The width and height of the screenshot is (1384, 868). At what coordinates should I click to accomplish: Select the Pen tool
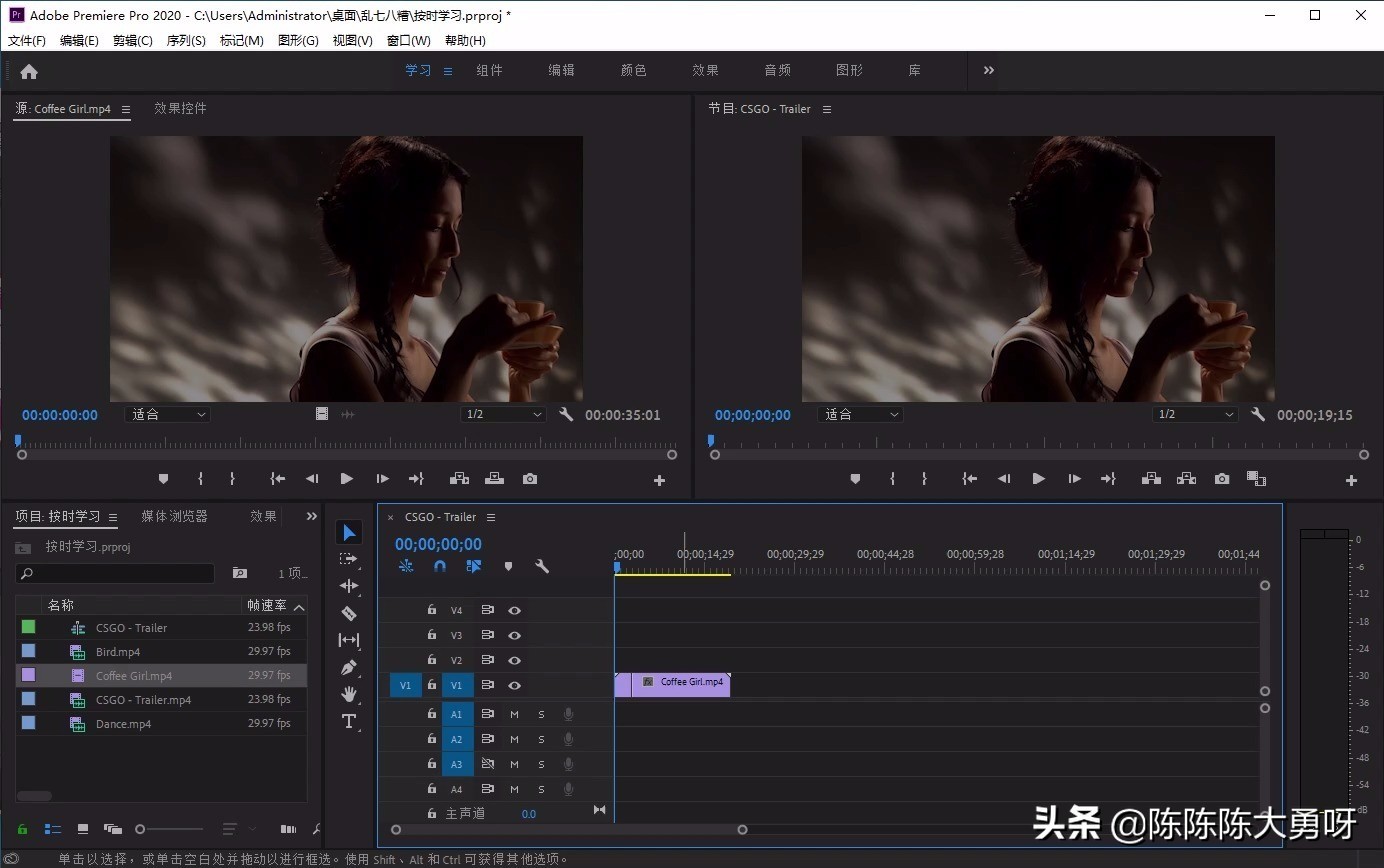click(349, 667)
